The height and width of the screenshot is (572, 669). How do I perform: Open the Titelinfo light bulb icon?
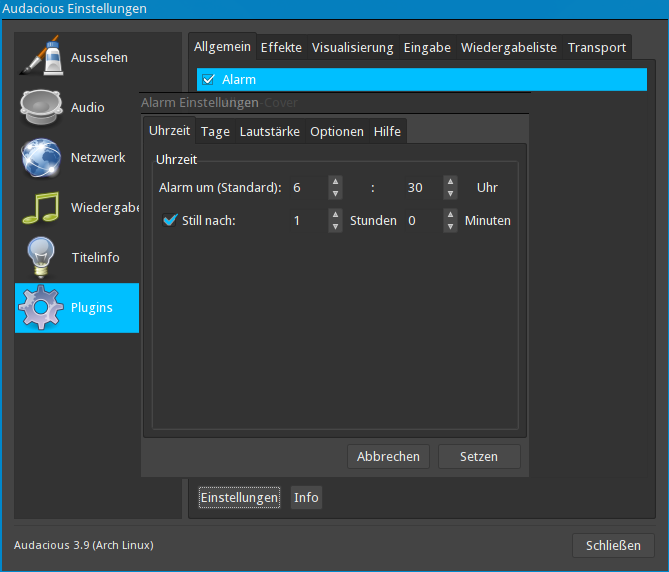click(41, 257)
